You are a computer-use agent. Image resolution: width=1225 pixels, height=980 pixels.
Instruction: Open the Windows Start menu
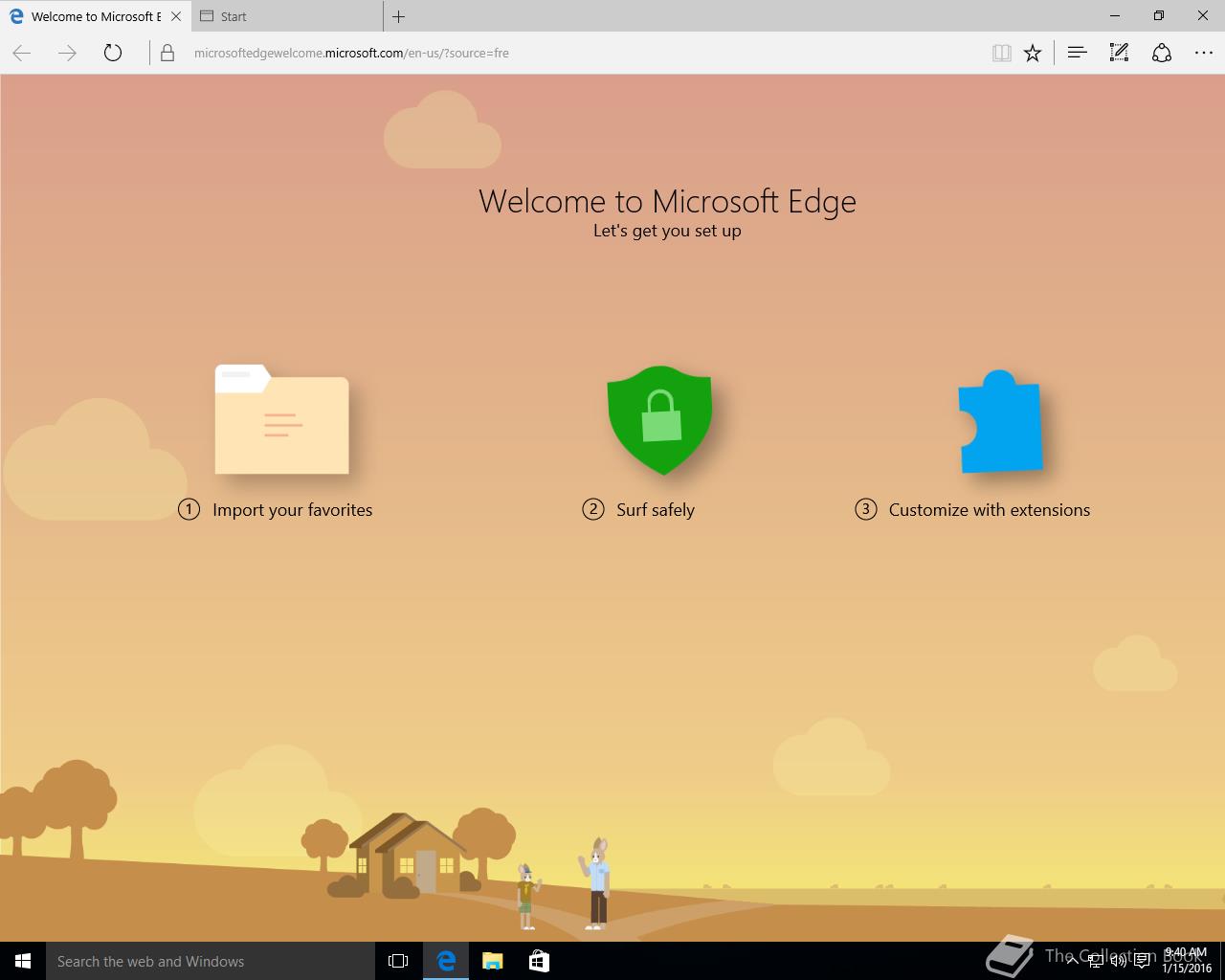pyautogui.click(x=23, y=961)
